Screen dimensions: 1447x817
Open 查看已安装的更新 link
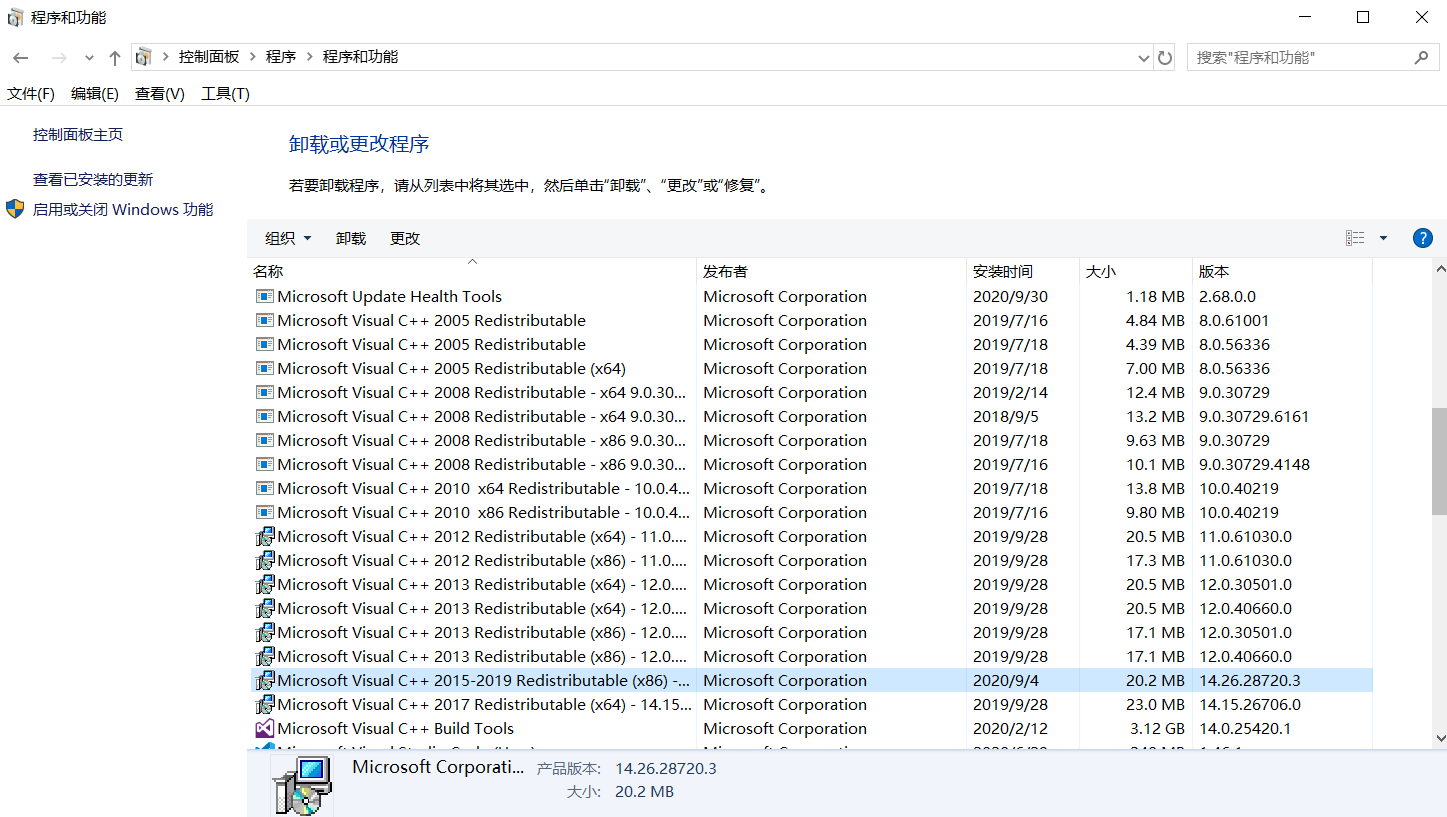pyautogui.click(x=92, y=179)
